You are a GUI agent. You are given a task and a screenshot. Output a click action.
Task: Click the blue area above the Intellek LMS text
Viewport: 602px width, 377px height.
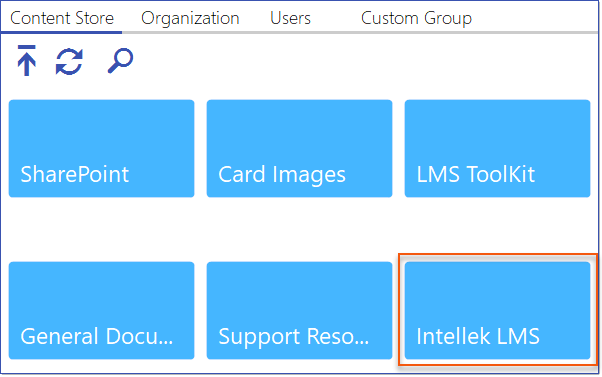coord(498,292)
